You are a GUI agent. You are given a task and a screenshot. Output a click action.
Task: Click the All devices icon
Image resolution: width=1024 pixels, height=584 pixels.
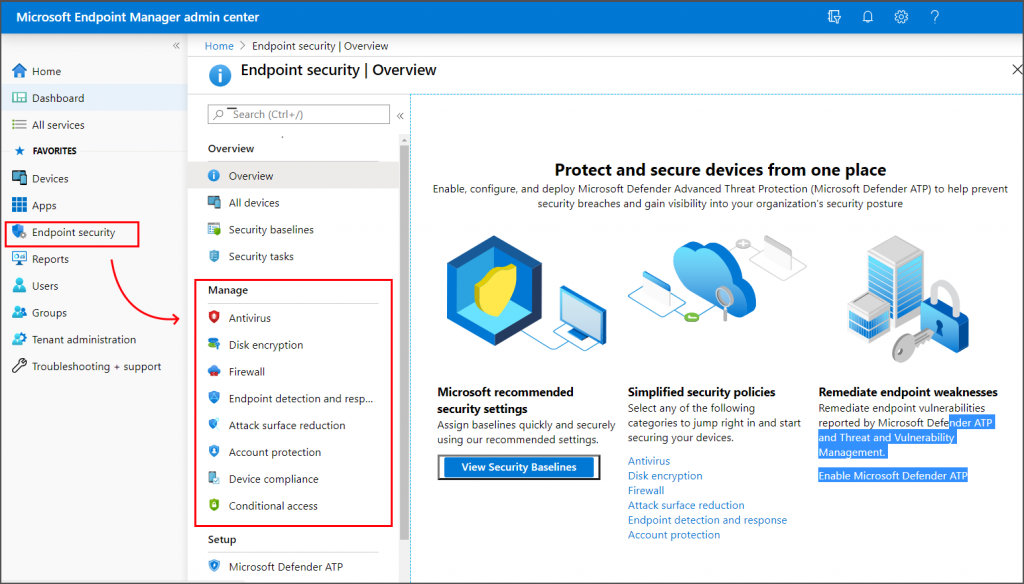point(214,202)
